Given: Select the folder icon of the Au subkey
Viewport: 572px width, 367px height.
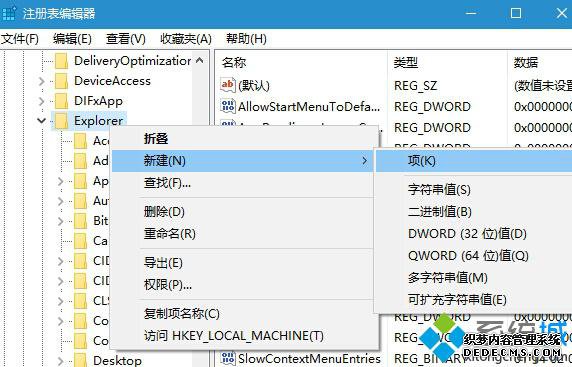Looking at the screenshot, I should [80, 201].
